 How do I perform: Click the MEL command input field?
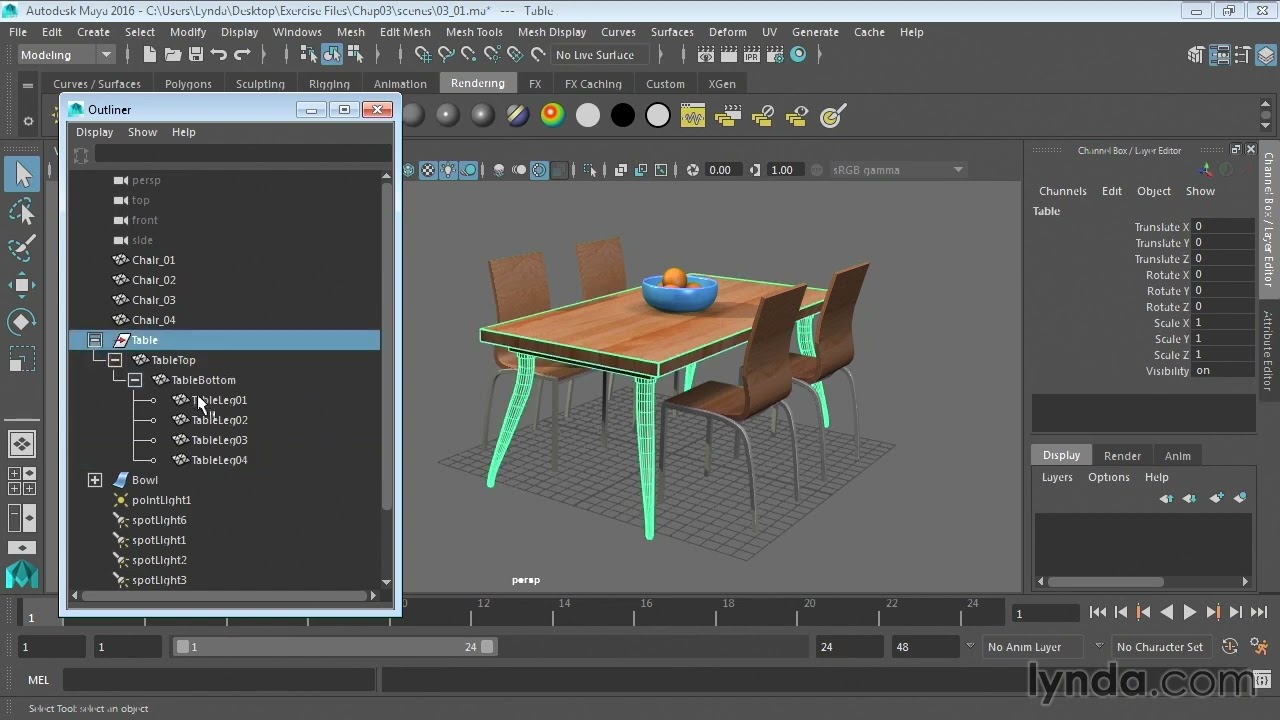tap(219, 680)
